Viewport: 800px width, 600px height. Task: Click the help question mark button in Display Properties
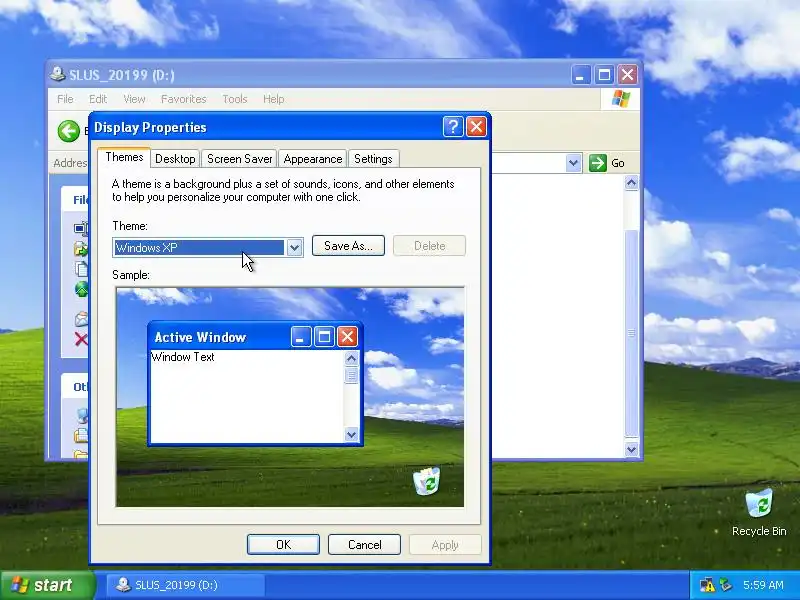453,127
